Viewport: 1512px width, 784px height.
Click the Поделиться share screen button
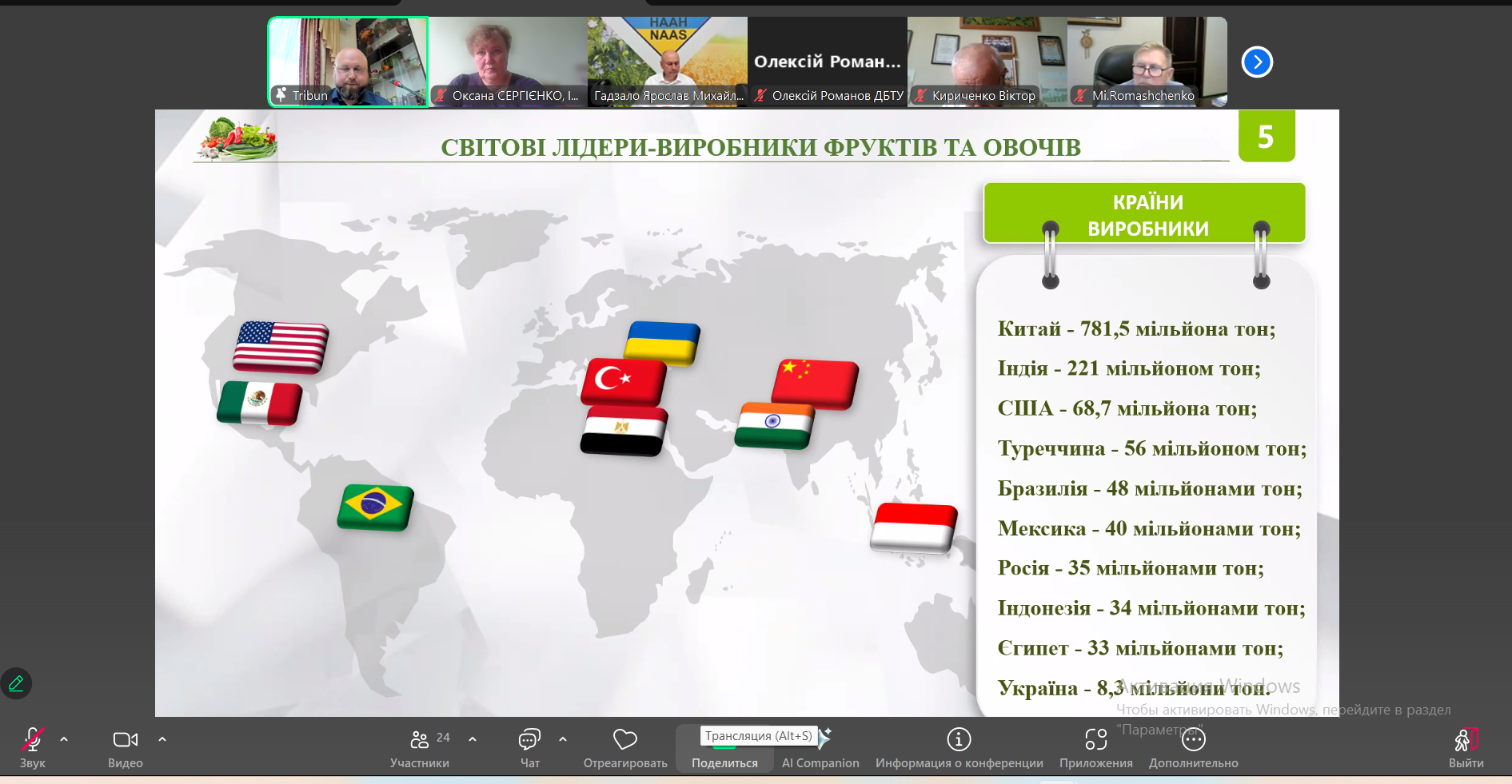[724, 748]
